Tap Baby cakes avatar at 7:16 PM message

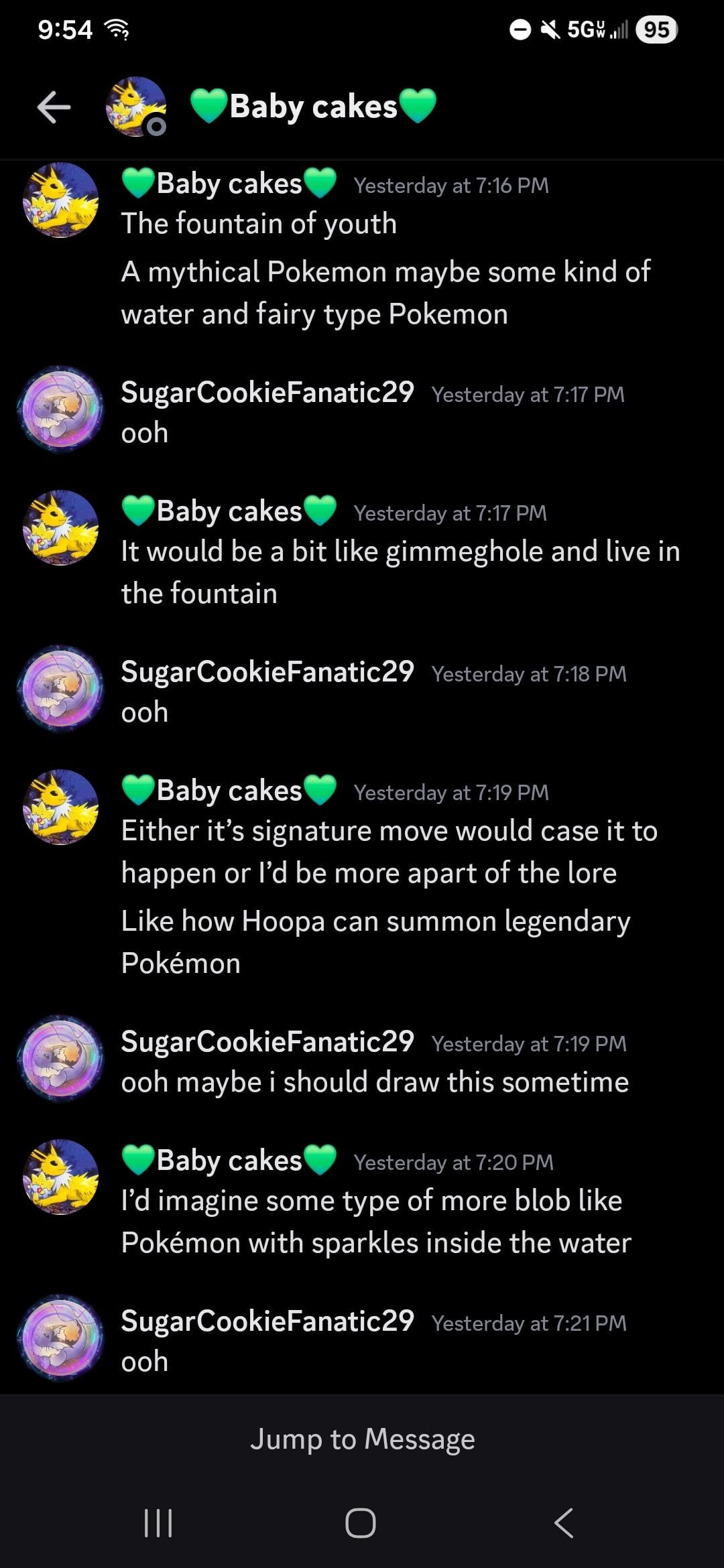click(60, 200)
